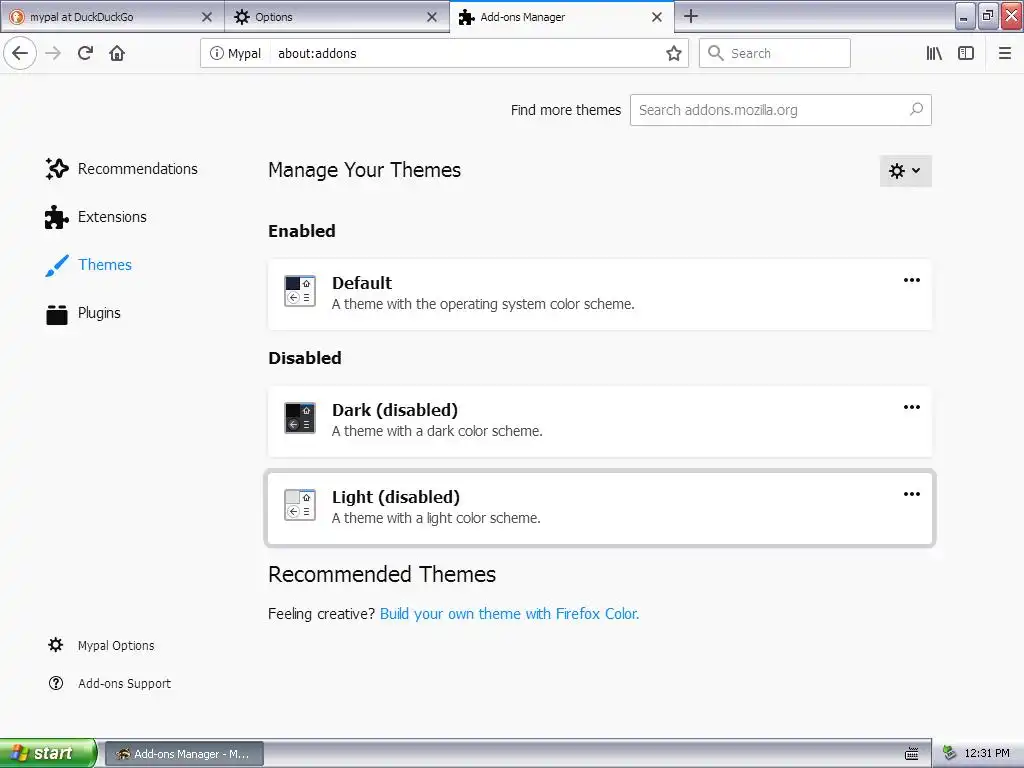
Task: Open Add-ons Support link
Action: (x=110, y=683)
